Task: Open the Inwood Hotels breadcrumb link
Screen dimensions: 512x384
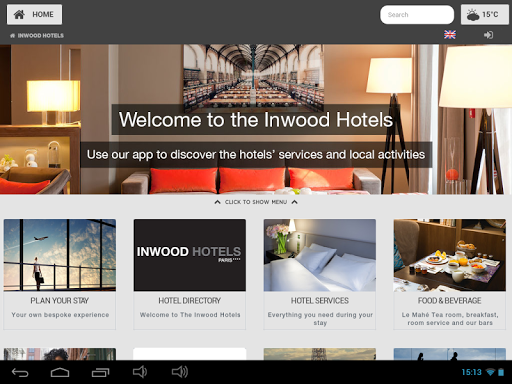Action: (x=37, y=35)
